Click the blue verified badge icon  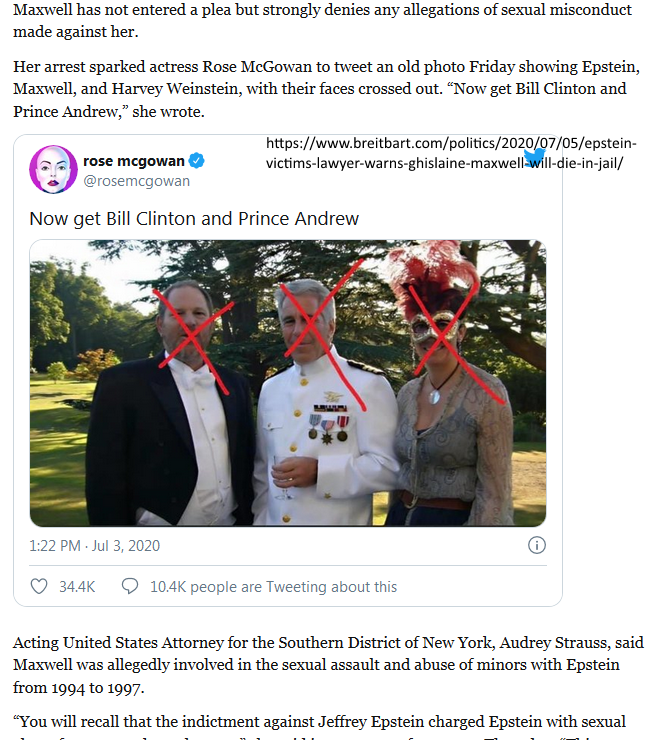[196, 160]
